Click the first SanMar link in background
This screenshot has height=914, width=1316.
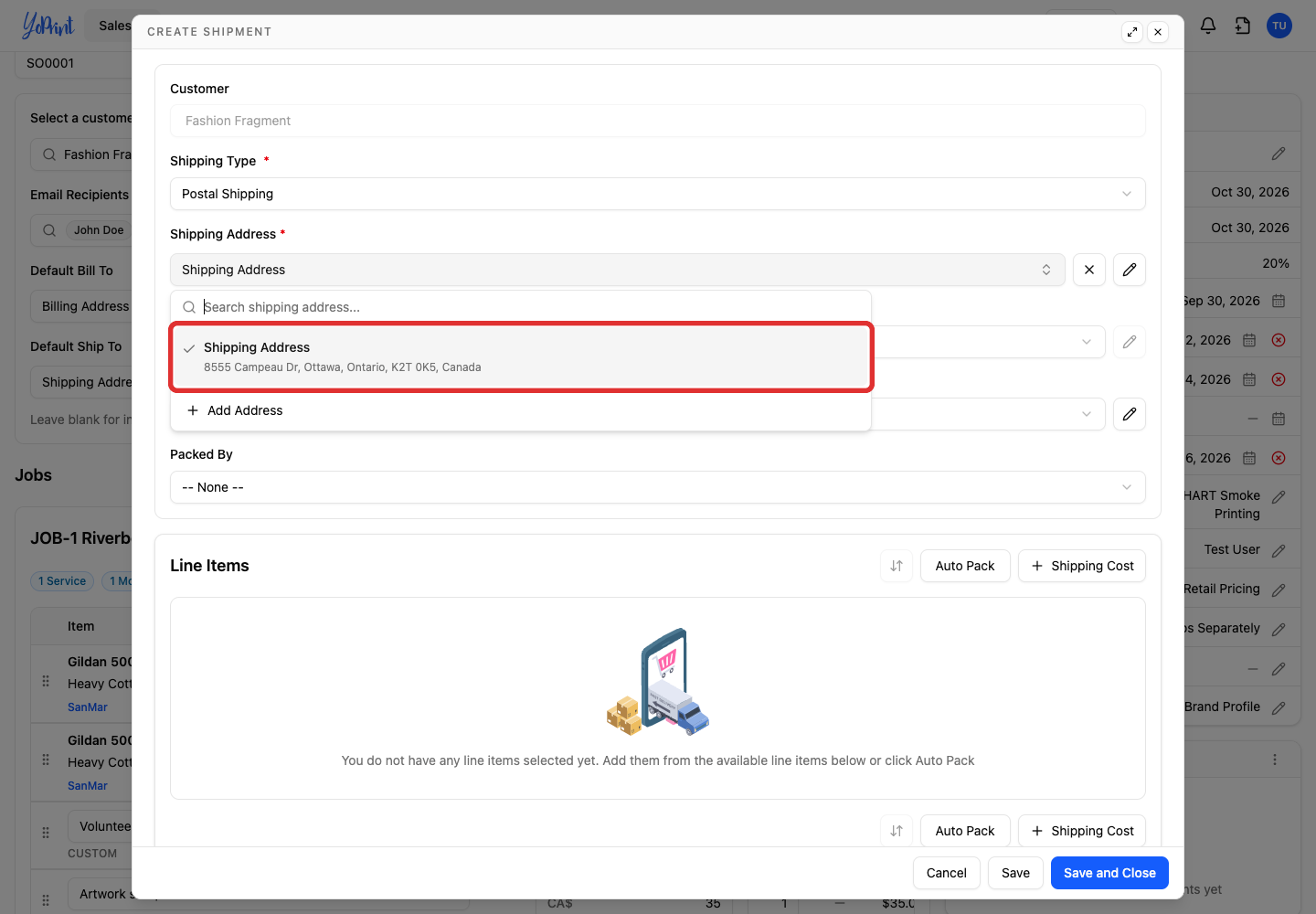88,707
